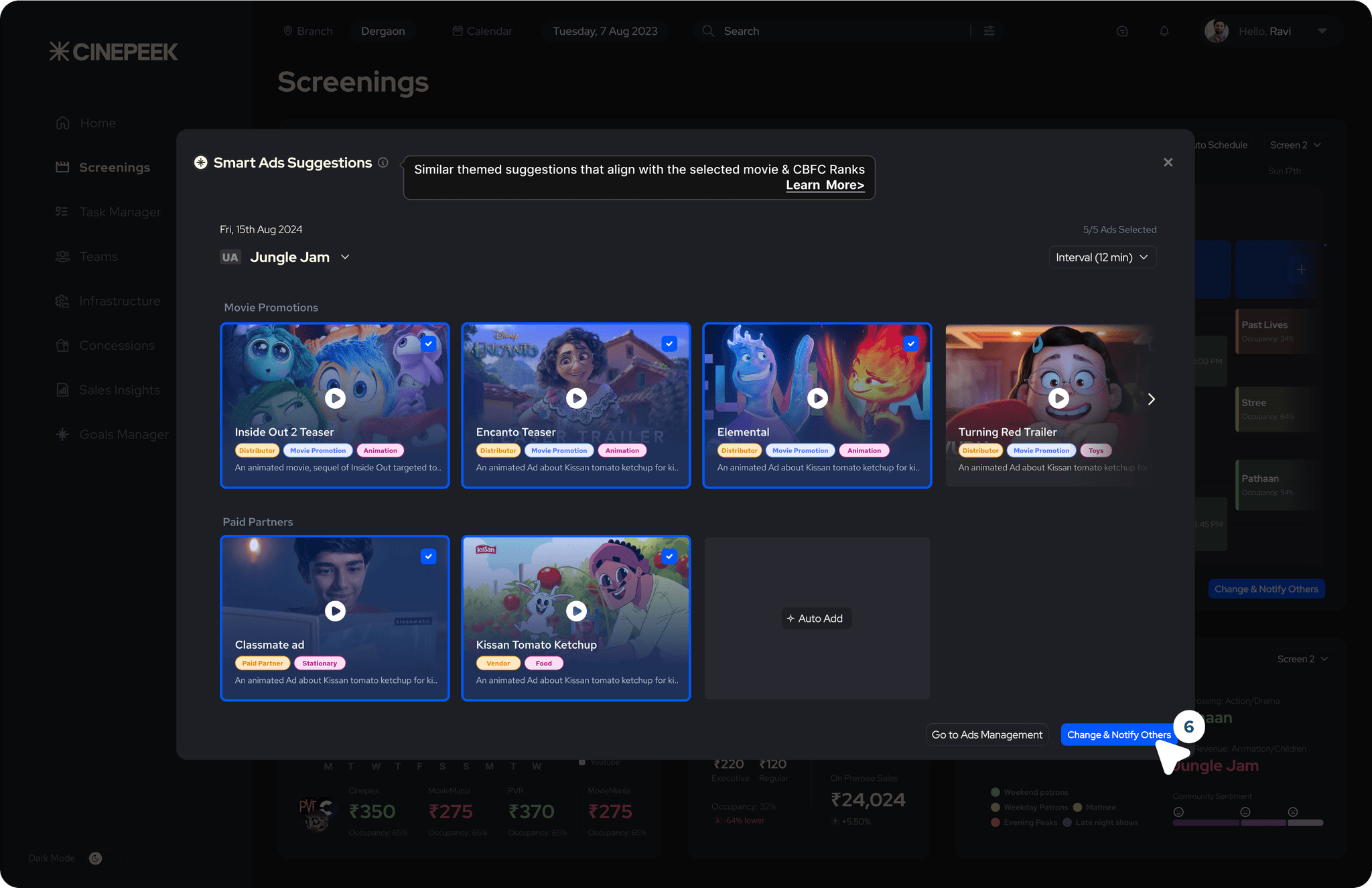Open the Pathaan screening card
This screenshot has height=888, width=1372.
pos(1277,485)
